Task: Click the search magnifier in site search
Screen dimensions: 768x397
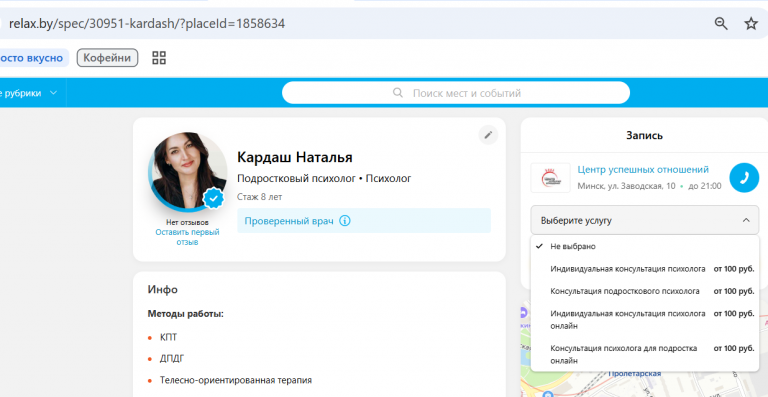Action: pos(398,93)
